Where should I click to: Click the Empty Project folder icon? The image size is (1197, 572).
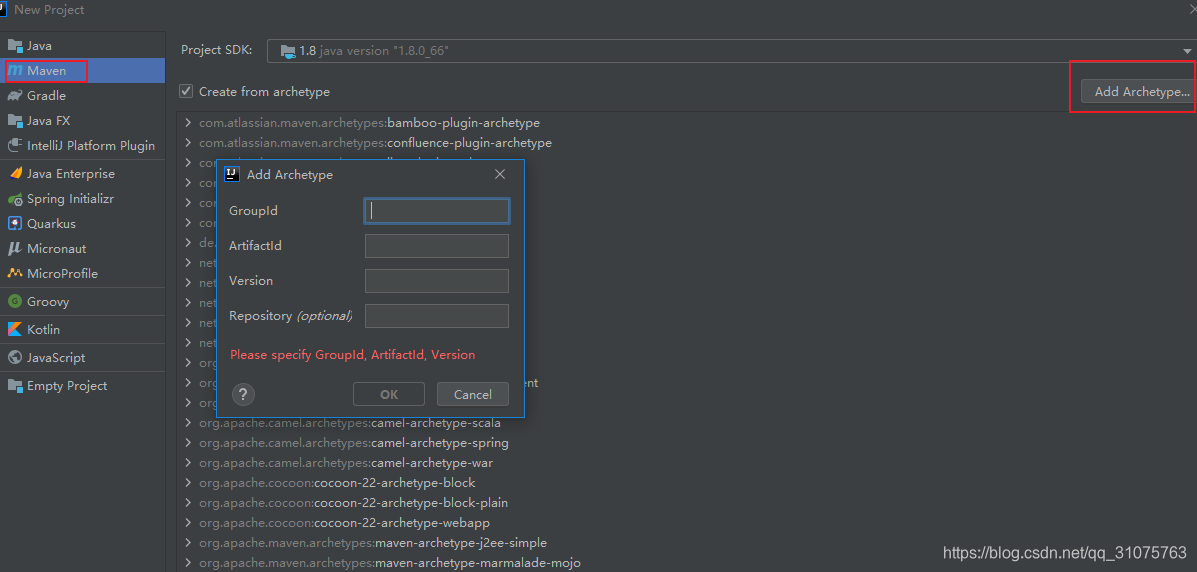pyautogui.click(x=15, y=386)
